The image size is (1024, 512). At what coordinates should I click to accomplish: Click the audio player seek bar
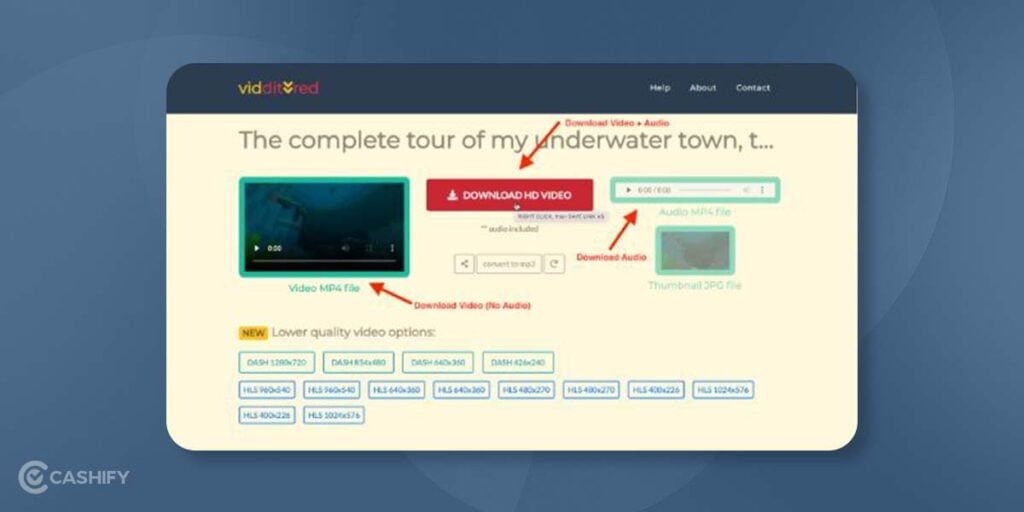point(704,190)
